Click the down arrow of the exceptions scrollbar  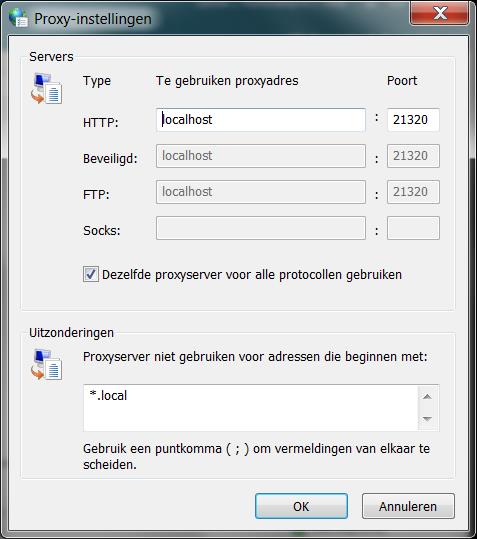pyautogui.click(x=427, y=419)
